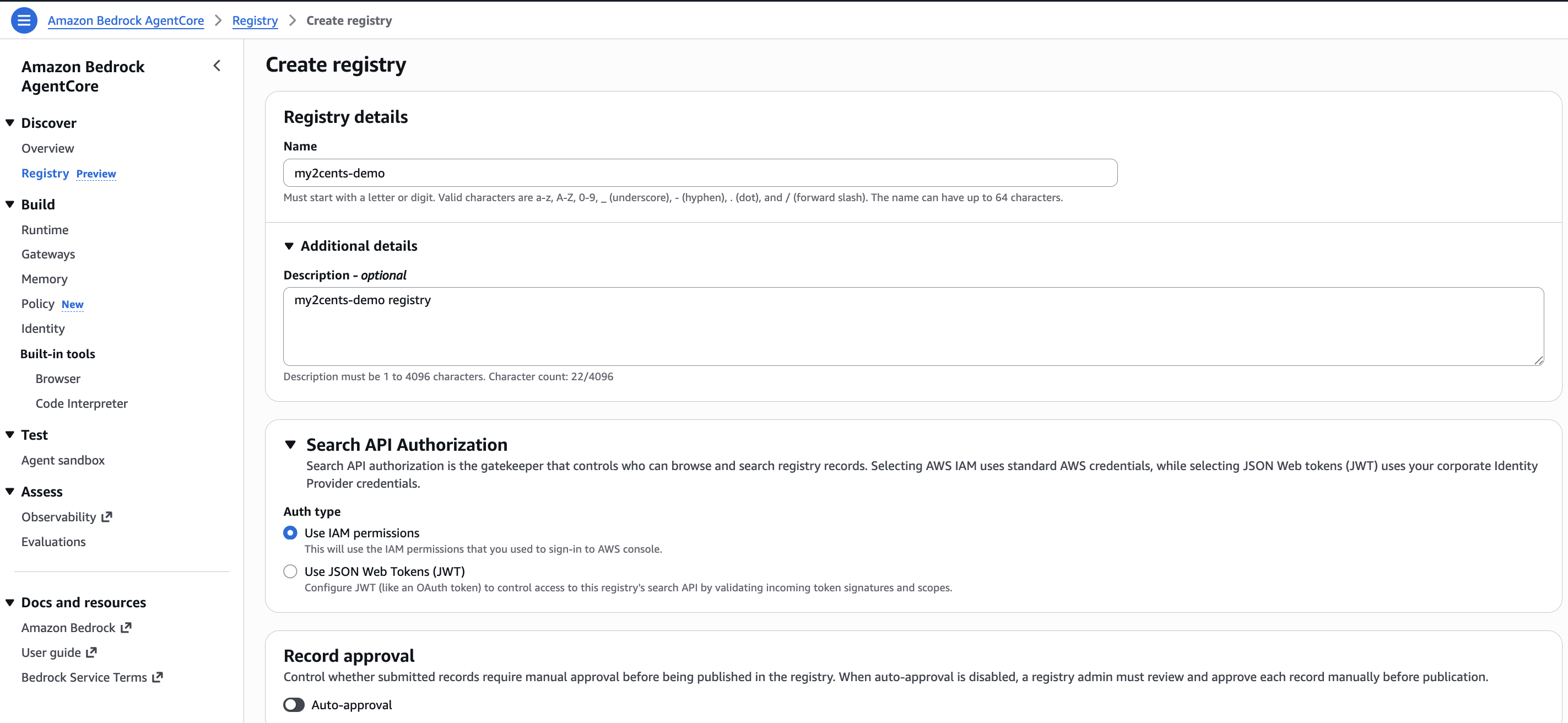Open the Policy page marked New

pos(37,303)
